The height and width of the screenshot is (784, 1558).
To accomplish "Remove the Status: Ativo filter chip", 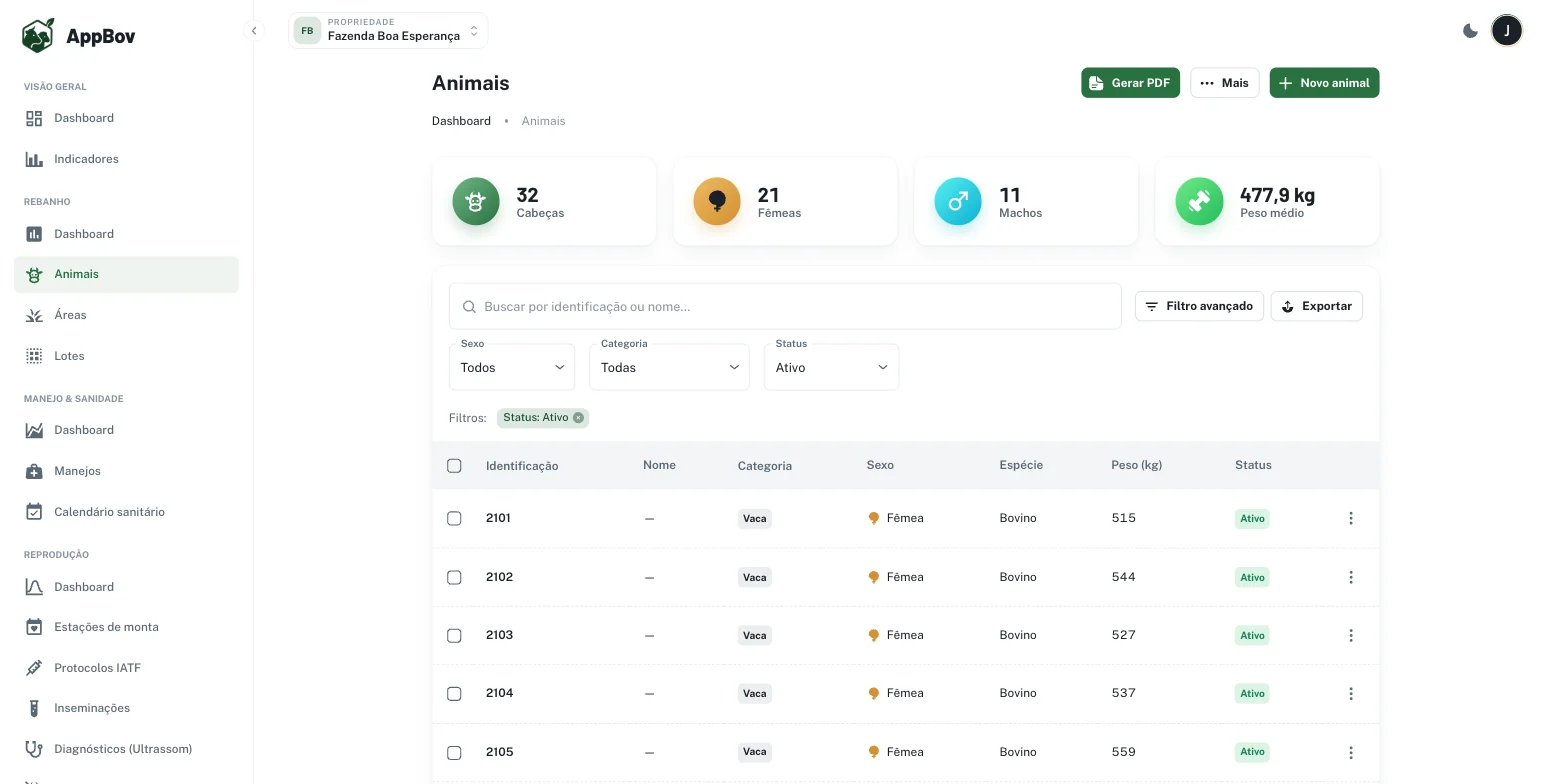I will click(578, 418).
